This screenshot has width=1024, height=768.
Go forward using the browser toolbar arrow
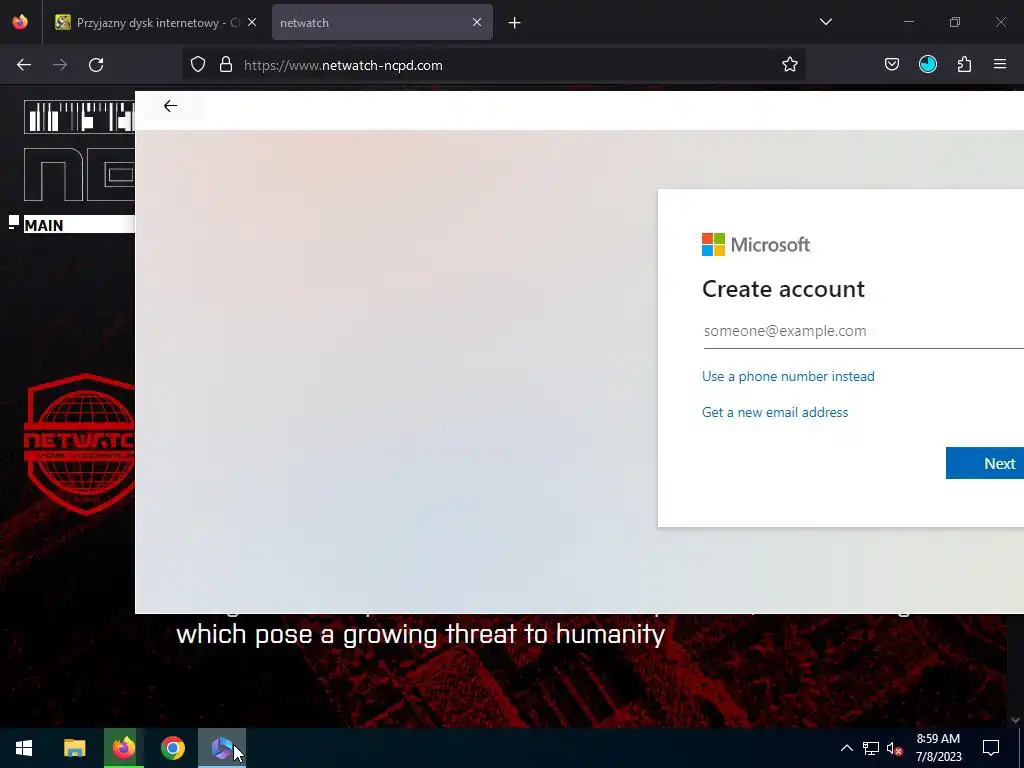[x=60, y=65]
